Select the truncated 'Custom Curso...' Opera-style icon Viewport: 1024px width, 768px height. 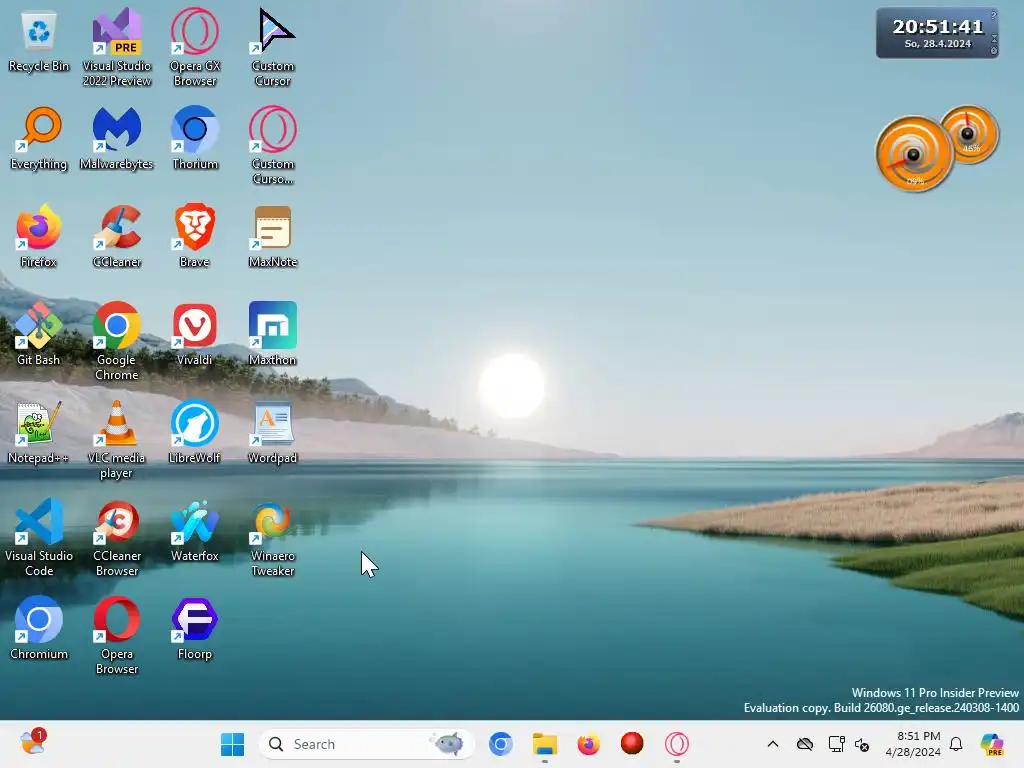(x=273, y=146)
